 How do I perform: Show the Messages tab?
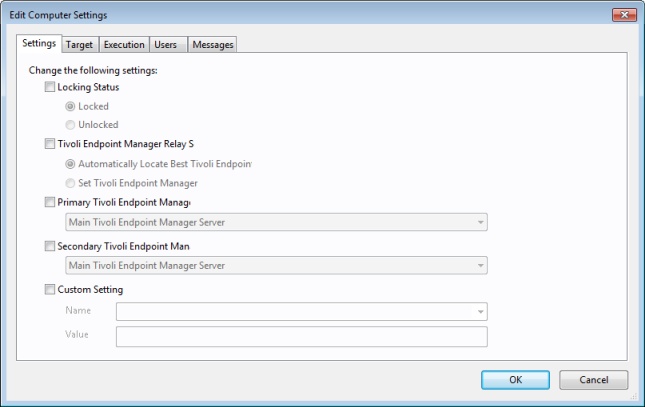click(211, 45)
